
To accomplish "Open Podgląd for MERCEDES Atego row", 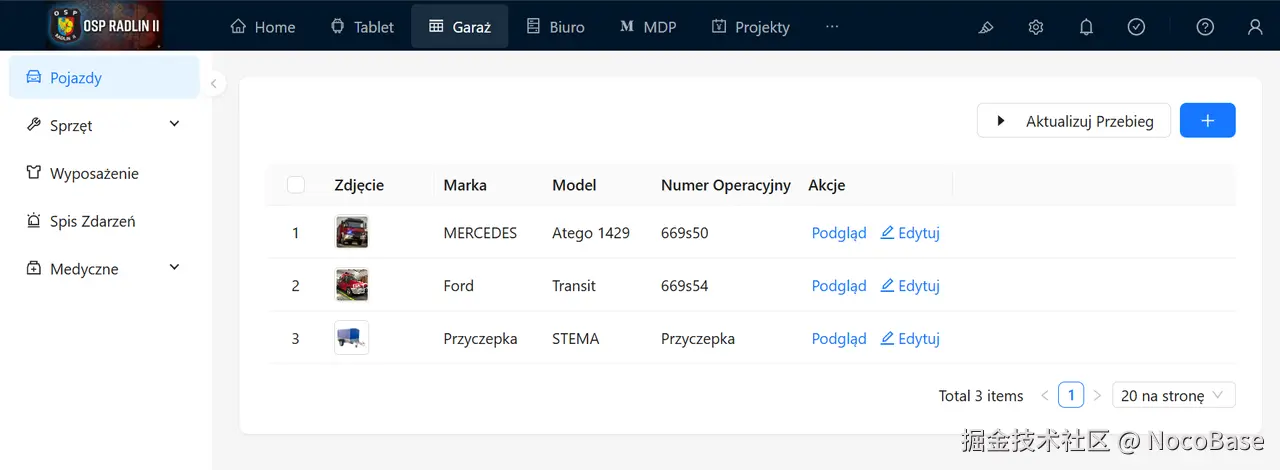I will pyautogui.click(x=839, y=233).
